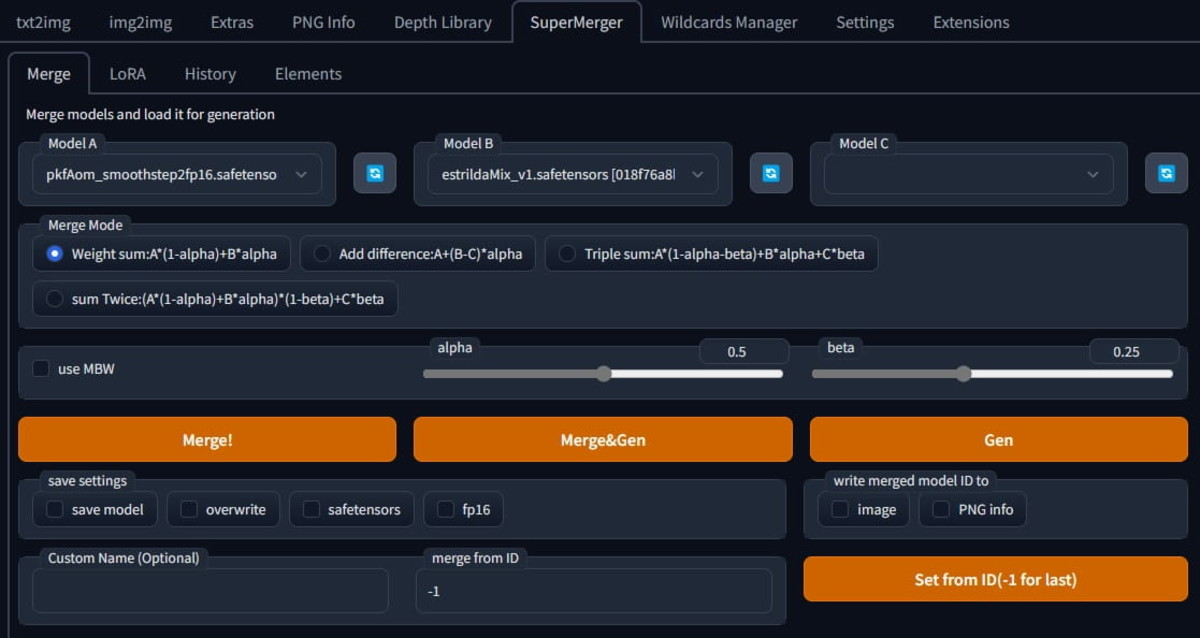
Task: Open the Model A dropdown
Action: (x=177, y=174)
